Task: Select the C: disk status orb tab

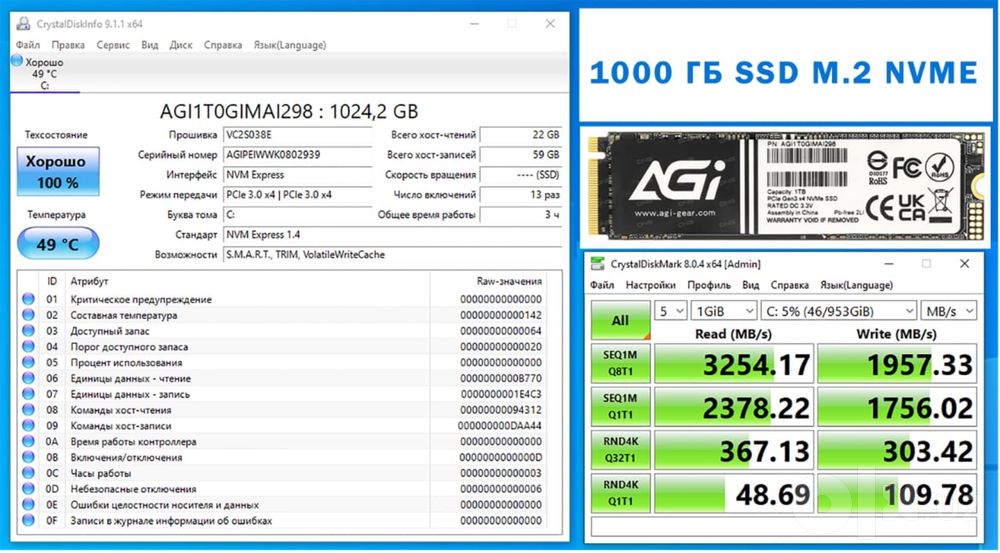Action: [x=17, y=61]
